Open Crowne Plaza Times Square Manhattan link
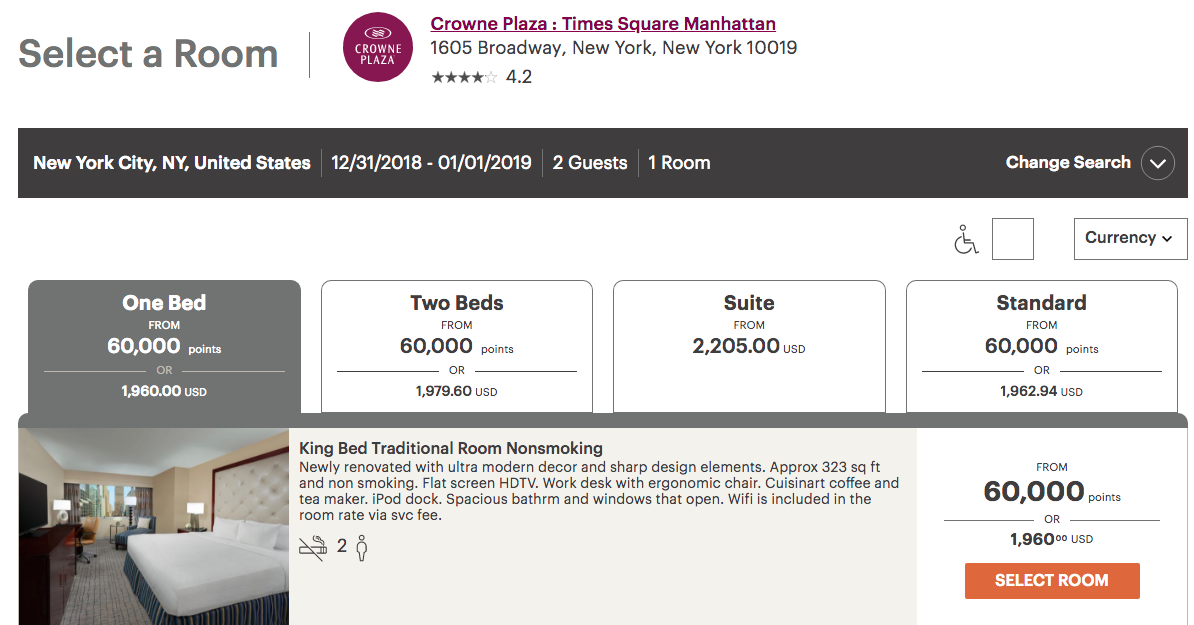This screenshot has width=1194, height=625. [603, 24]
